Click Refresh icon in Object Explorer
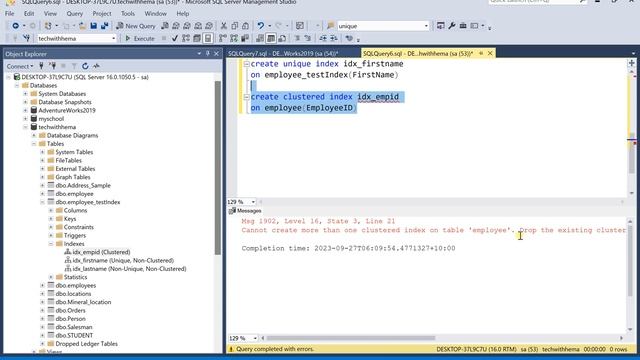 pyautogui.click(x=85, y=66)
